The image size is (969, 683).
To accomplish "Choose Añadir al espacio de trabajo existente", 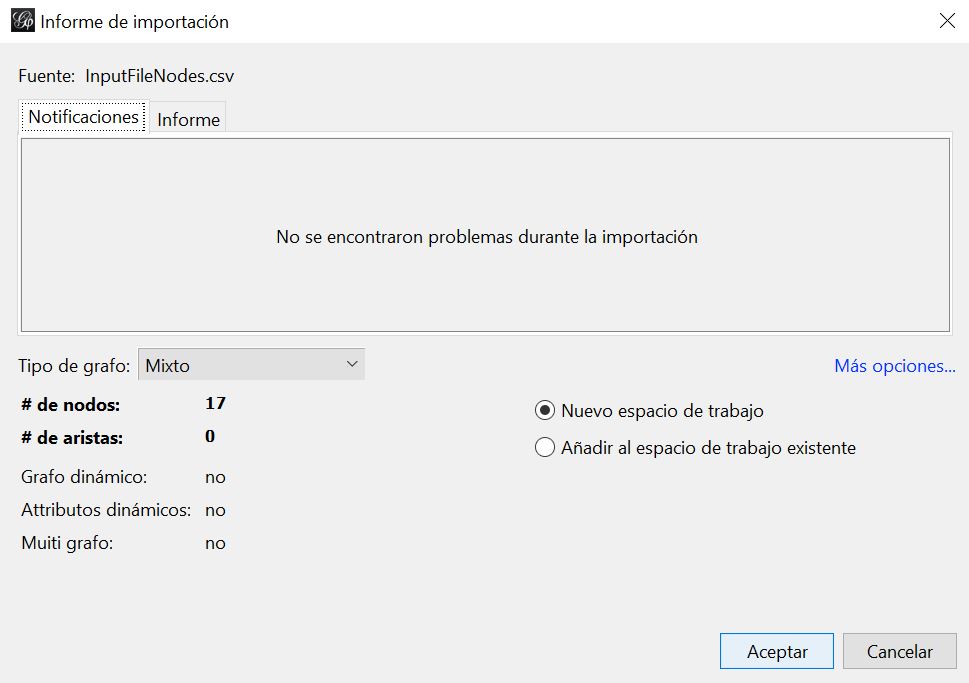I will tap(545, 448).
